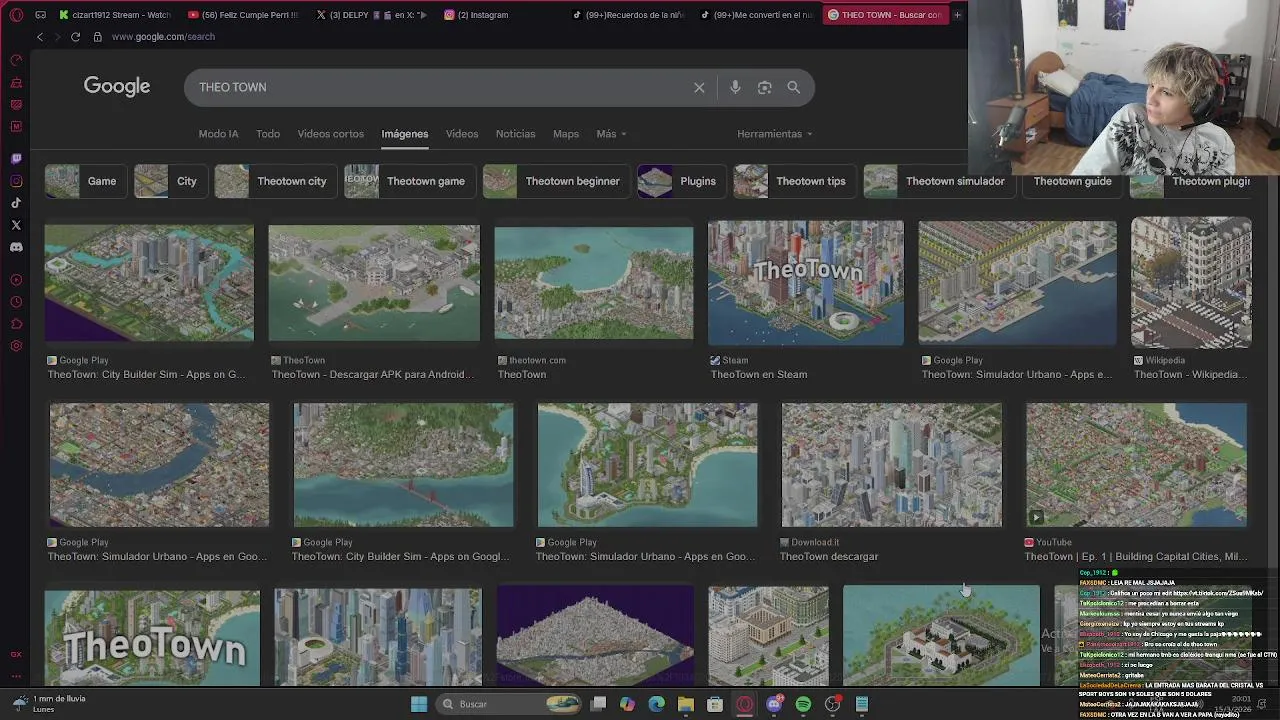Open the TheoTown en Steam result link

(758, 375)
